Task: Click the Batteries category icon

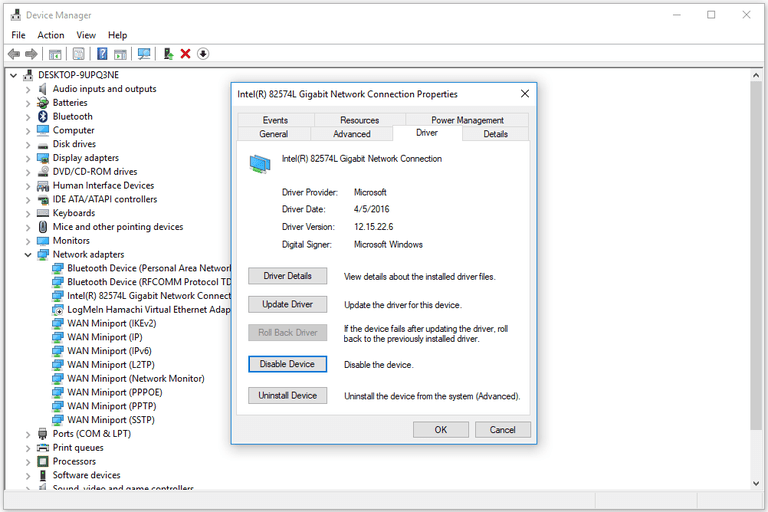Action: tap(43, 103)
